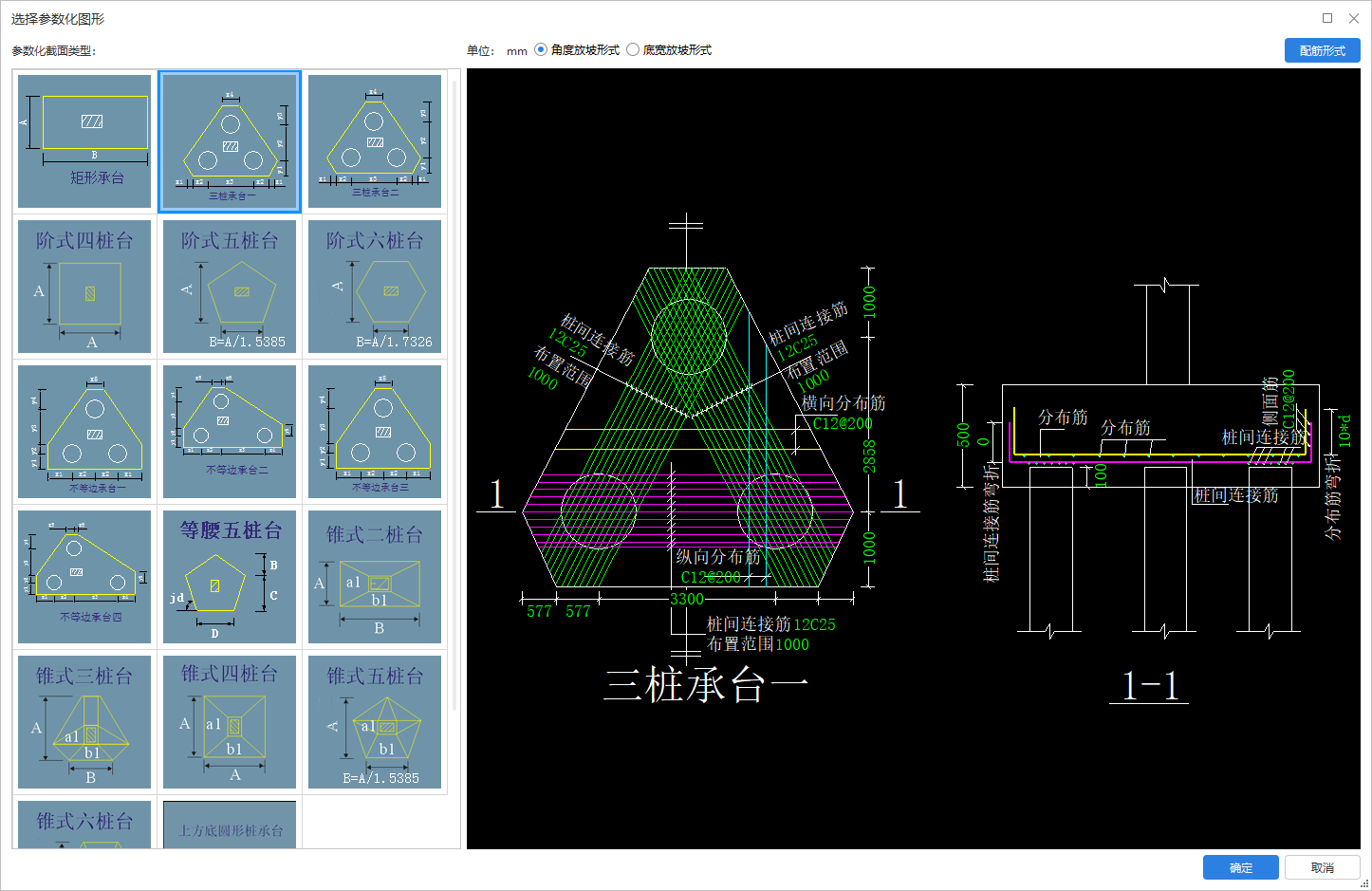Screen dimensions: 1372x891
Task: Choose the partially visible 锥式六桩台 thumbnail
Action: pyautogui.click(x=84, y=825)
